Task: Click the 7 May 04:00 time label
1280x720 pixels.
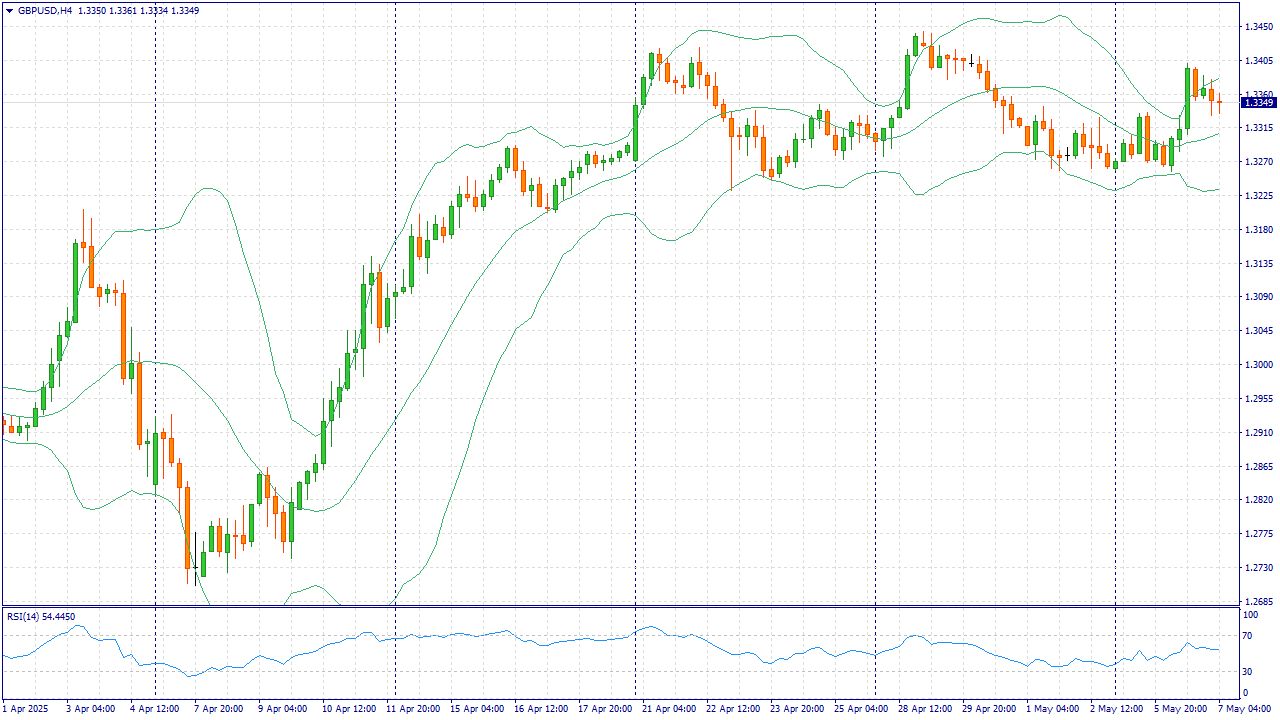Action: 1244,709
